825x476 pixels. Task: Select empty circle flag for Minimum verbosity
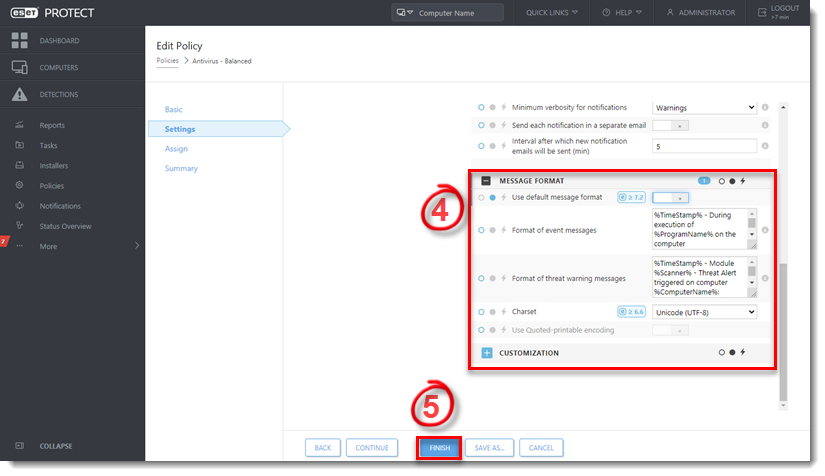[x=481, y=107]
